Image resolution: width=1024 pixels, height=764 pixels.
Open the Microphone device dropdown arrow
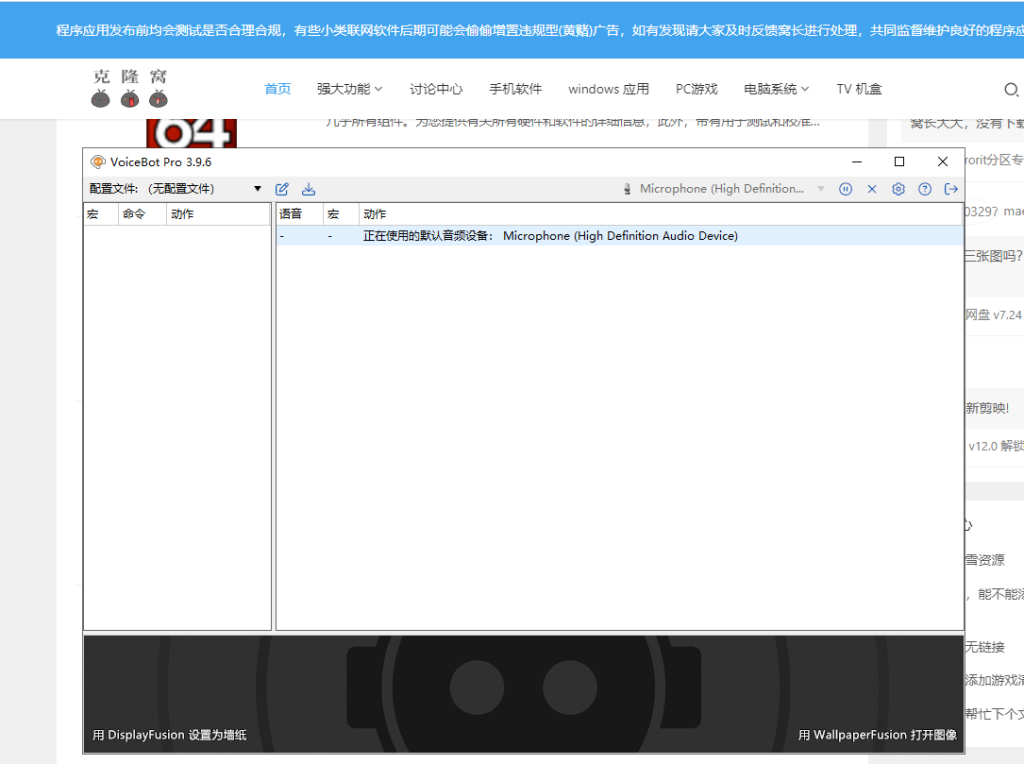pyautogui.click(x=821, y=189)
